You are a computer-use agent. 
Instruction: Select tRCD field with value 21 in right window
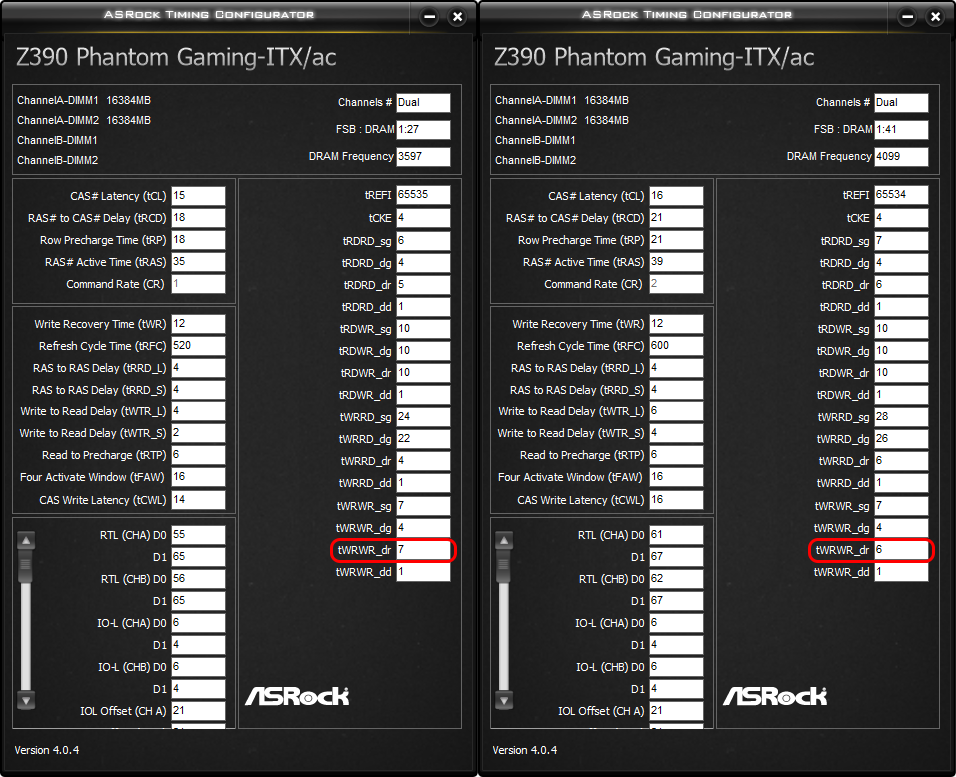click(676, 218)
